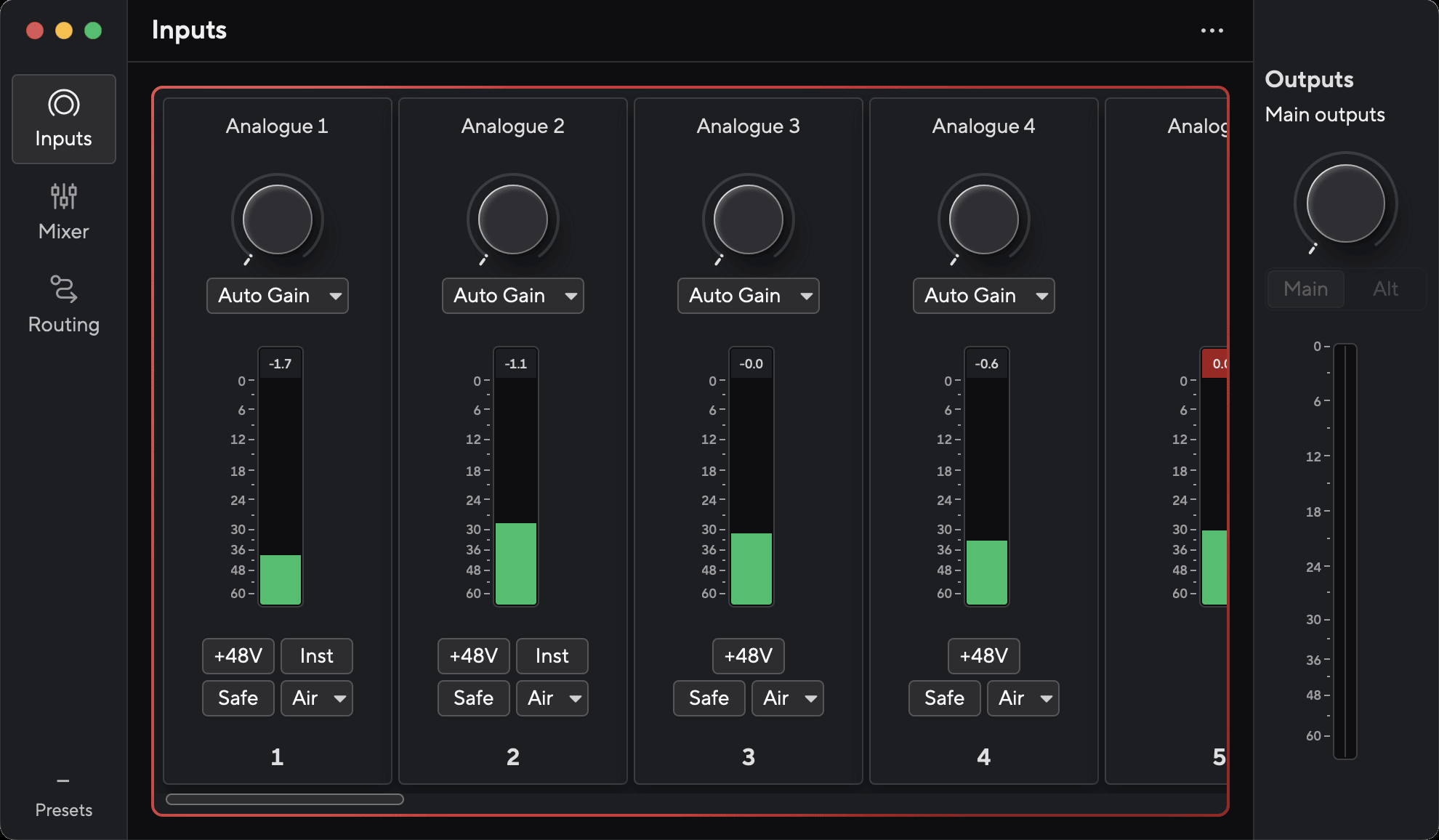Reset the -0.0 peak reading on Analogue 3

pos(751,363)
